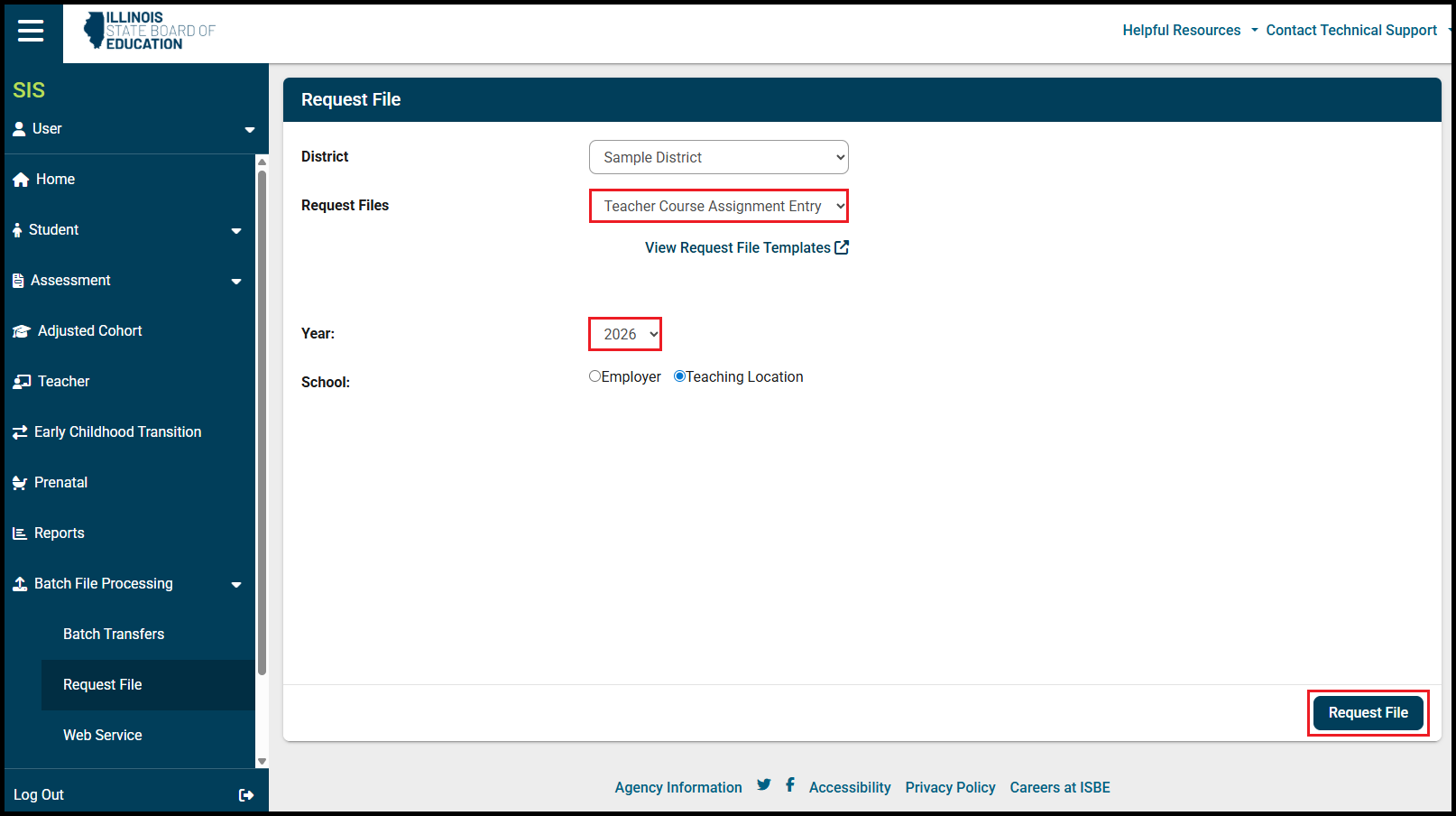Open the Year dropdown showing 2026
This screenshot has width=1456, height=816.
point(625,334)
